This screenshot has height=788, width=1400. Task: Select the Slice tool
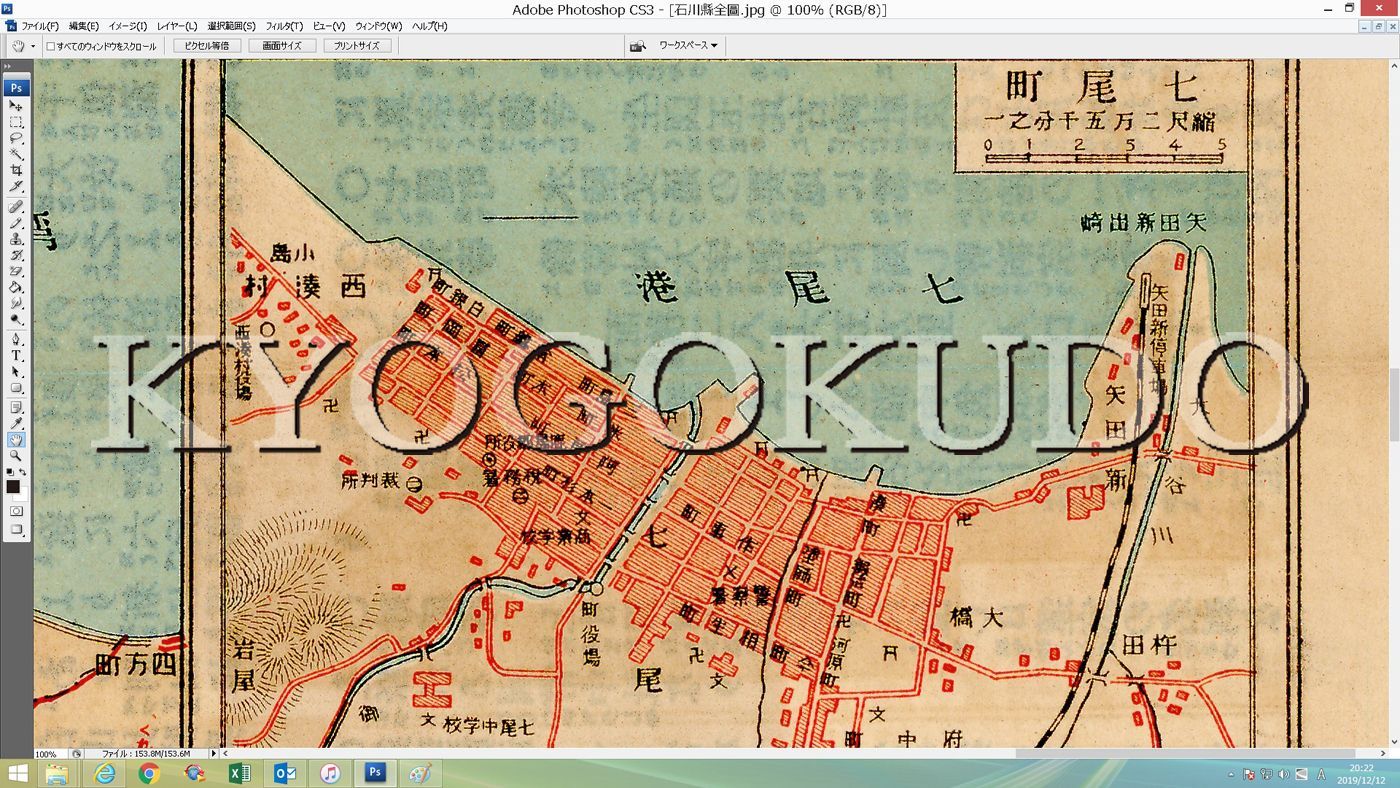16,186
